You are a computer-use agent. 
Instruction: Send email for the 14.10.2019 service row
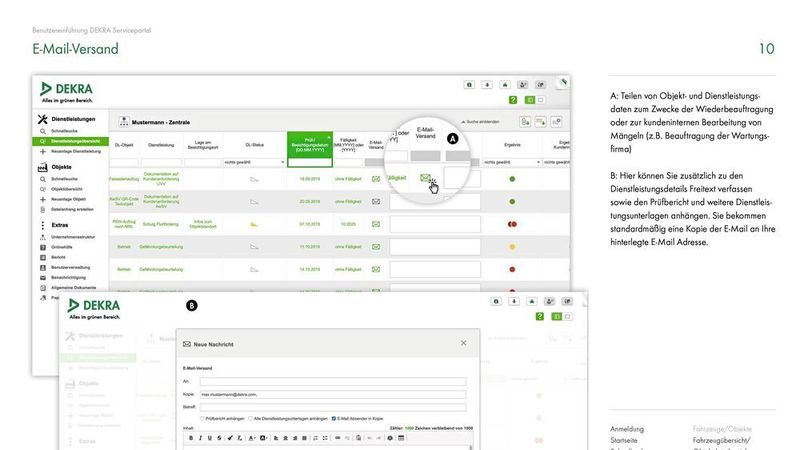376,269
